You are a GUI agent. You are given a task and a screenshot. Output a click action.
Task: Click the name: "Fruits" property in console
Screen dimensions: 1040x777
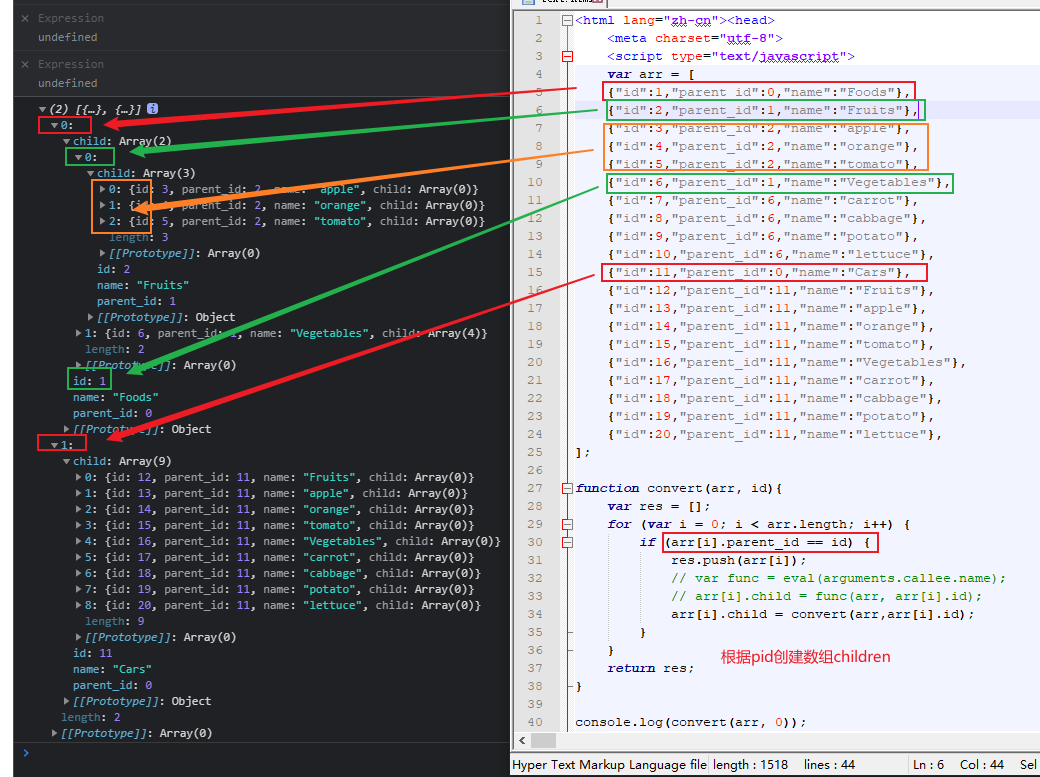(143, 285)
